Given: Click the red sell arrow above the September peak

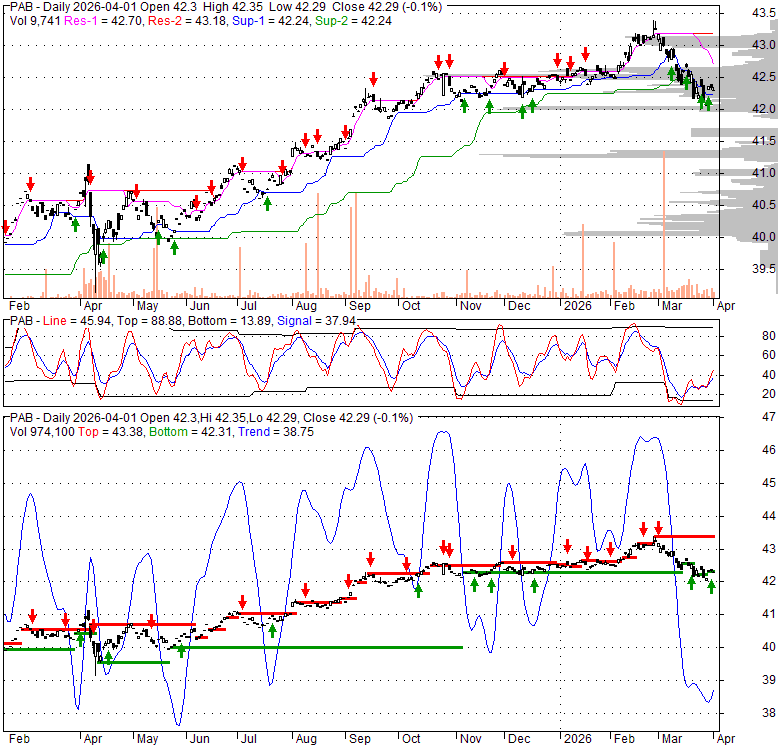Looking at the screenshot, I should tap(373, 78).
